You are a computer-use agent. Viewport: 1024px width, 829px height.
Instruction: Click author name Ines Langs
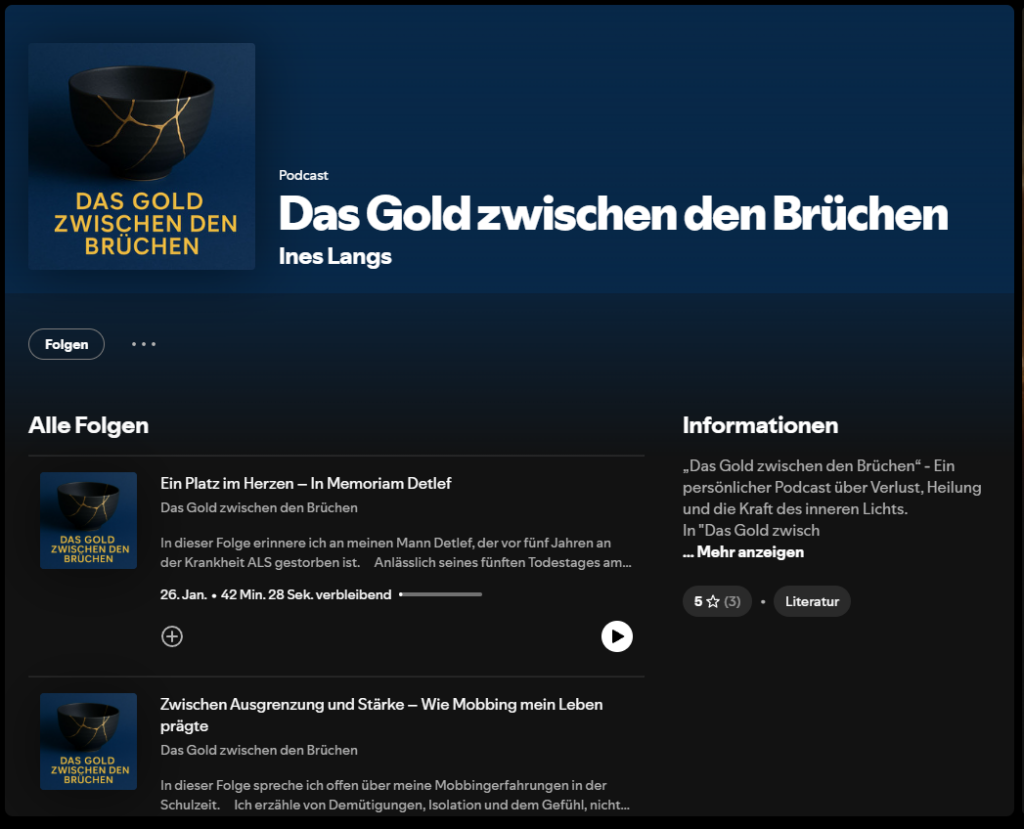coord(335,256)
